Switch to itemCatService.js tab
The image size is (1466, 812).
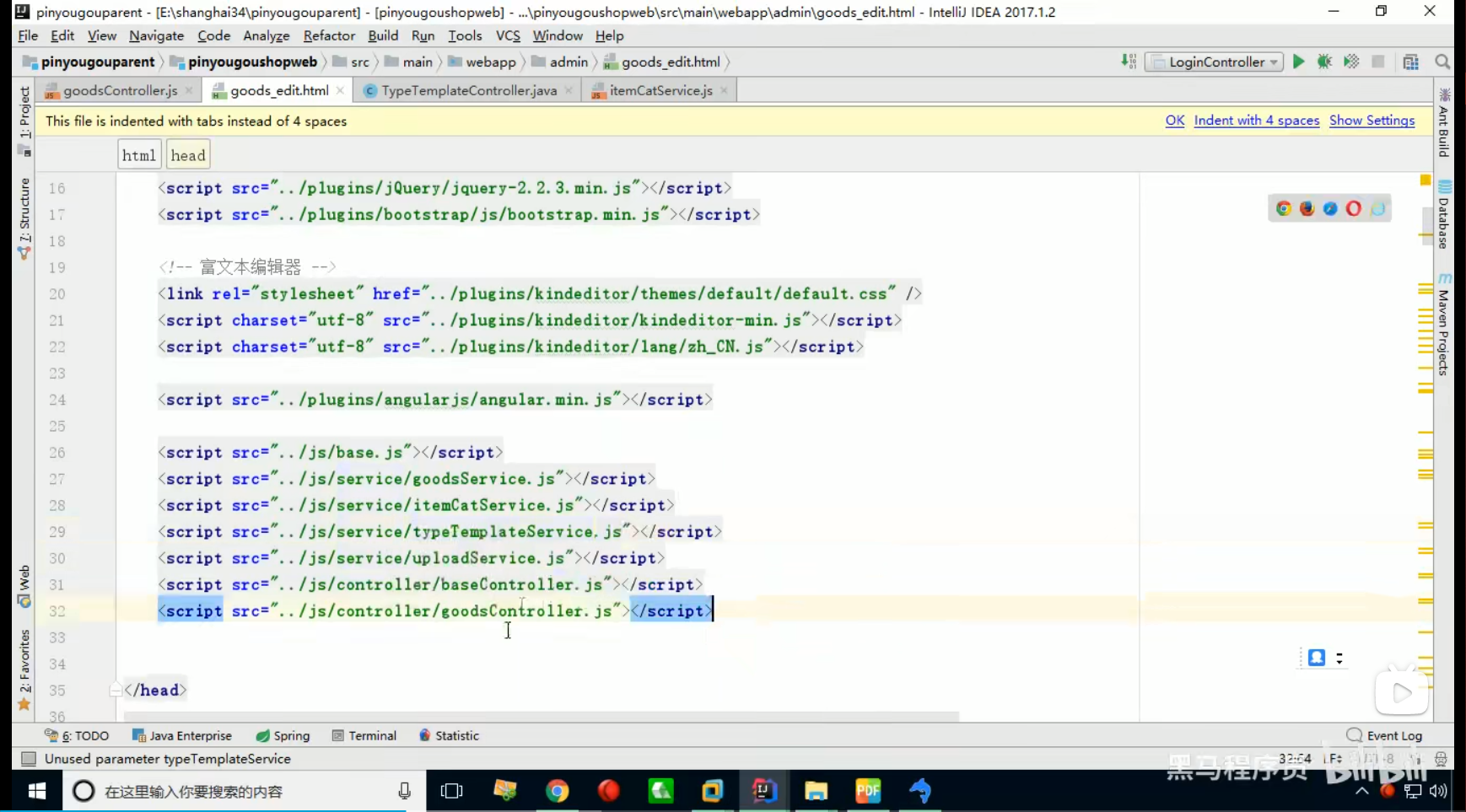coord(660,90)
